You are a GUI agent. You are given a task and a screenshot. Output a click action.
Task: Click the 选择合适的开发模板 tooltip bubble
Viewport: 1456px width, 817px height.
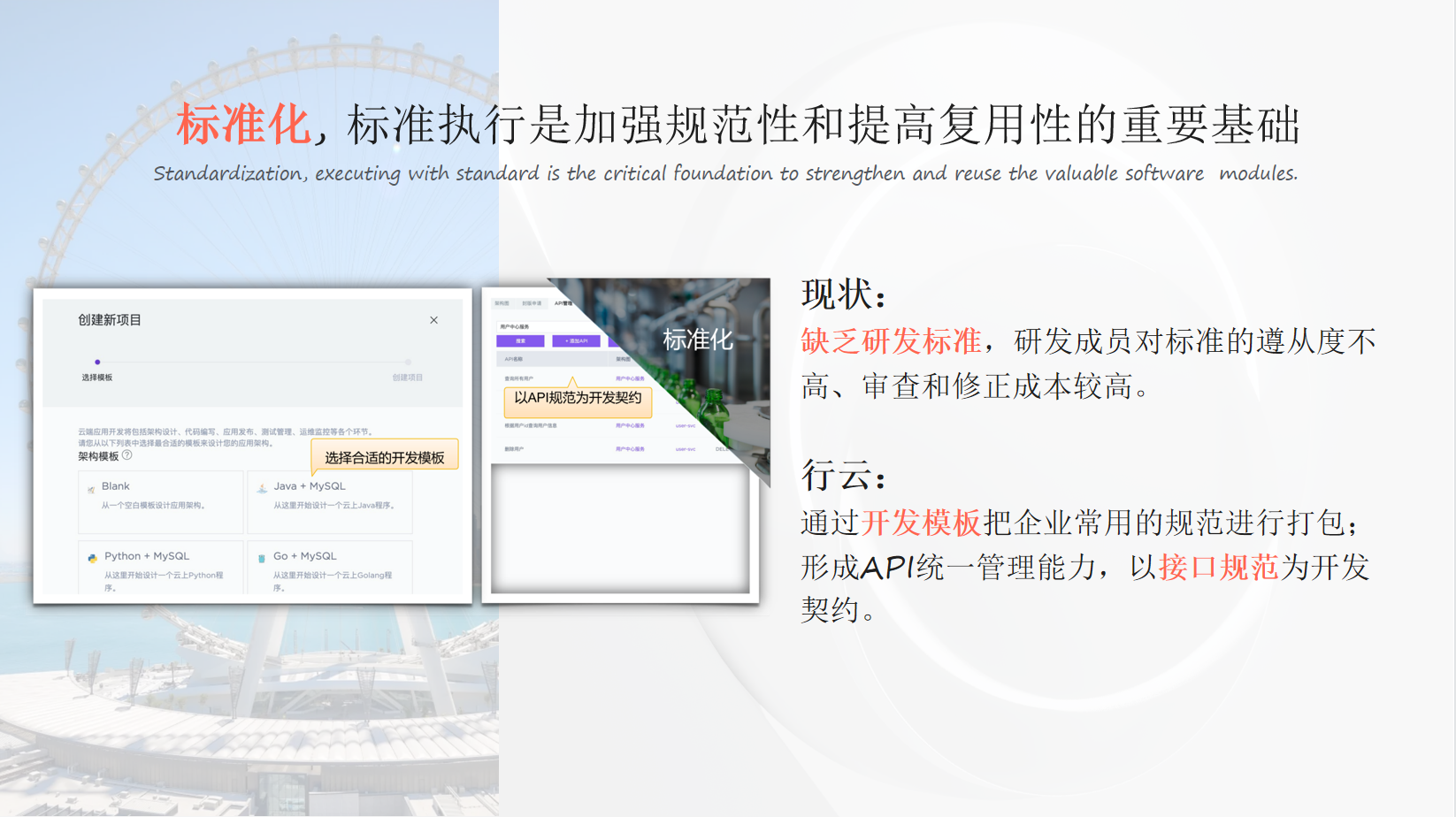384,454
